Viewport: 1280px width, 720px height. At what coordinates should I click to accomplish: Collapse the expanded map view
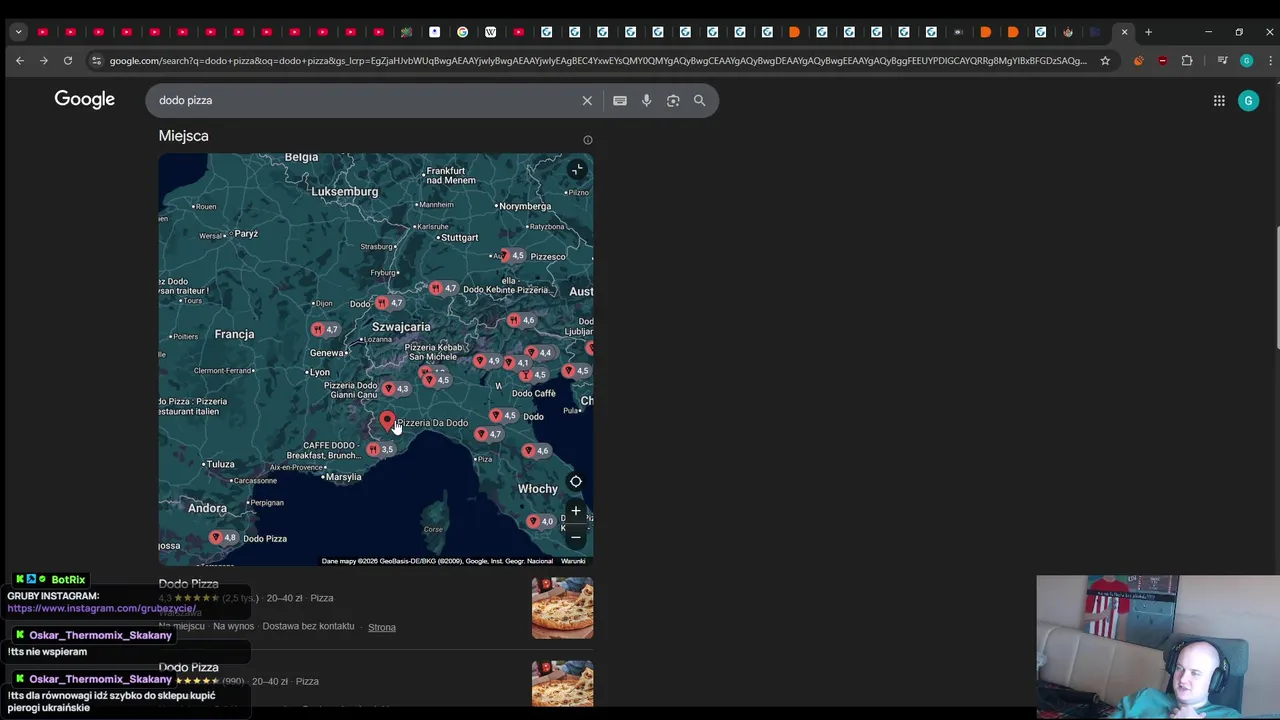[577, 170]
